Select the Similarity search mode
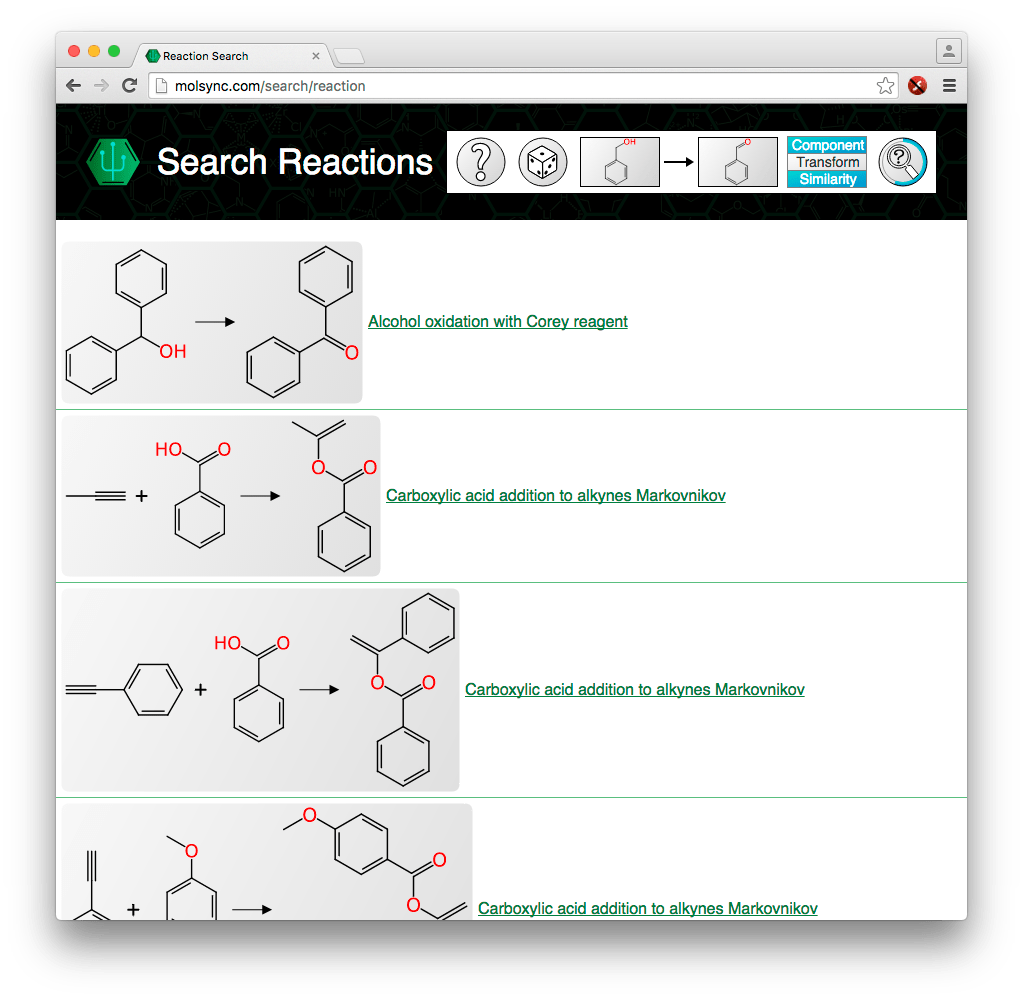The image size is (1023, 1000). (827, 179)
